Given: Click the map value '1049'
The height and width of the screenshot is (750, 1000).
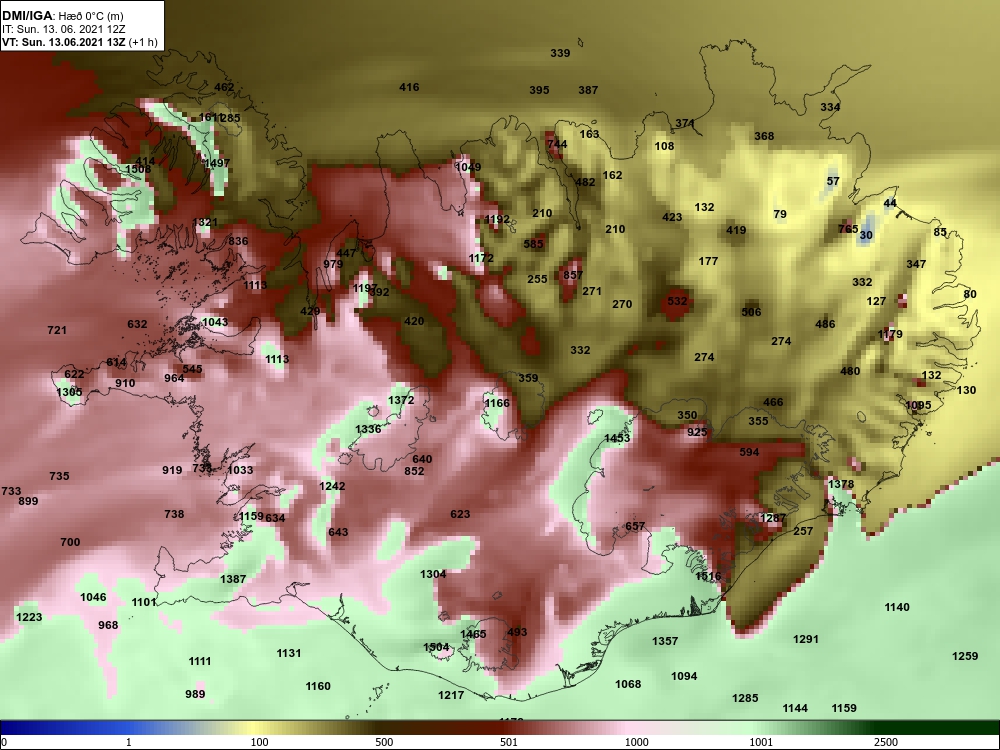Looking at the screenshot, I should (468, 167).
